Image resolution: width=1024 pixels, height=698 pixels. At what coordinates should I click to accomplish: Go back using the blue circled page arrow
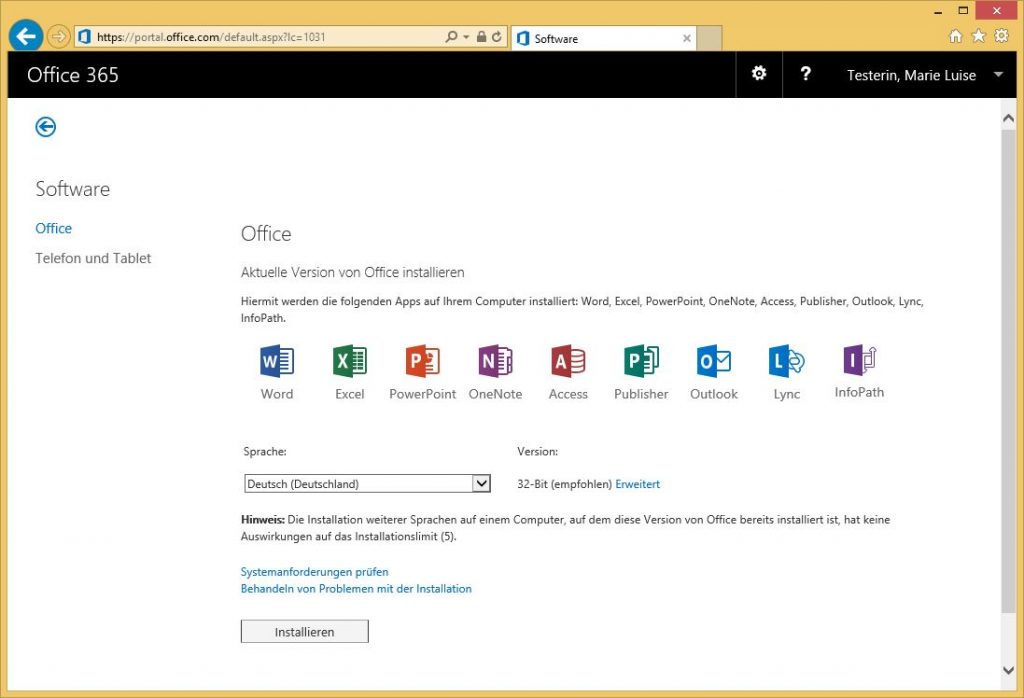click(x=46, y=127)
